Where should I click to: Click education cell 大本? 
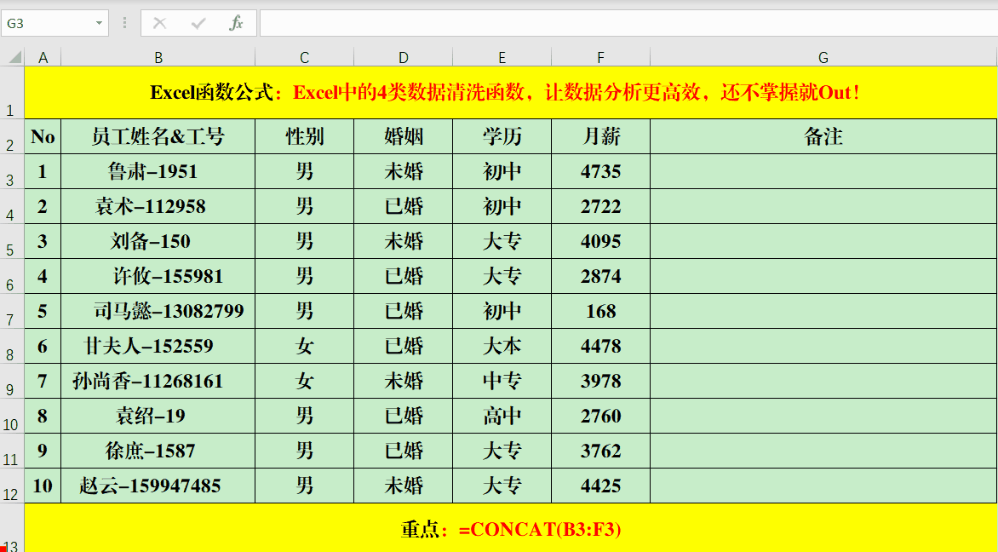click(502, 346)
